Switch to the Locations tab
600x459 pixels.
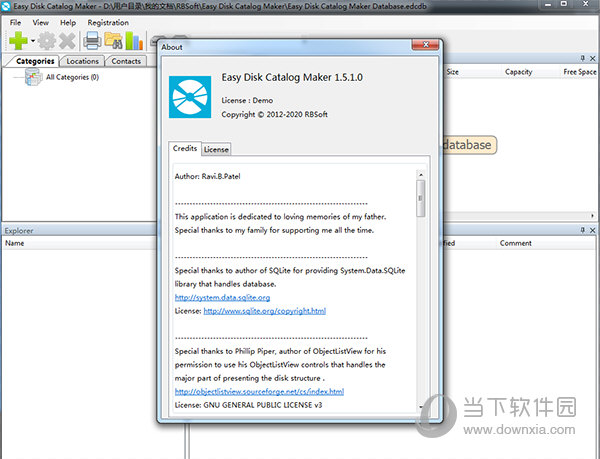tap(83, 61)
